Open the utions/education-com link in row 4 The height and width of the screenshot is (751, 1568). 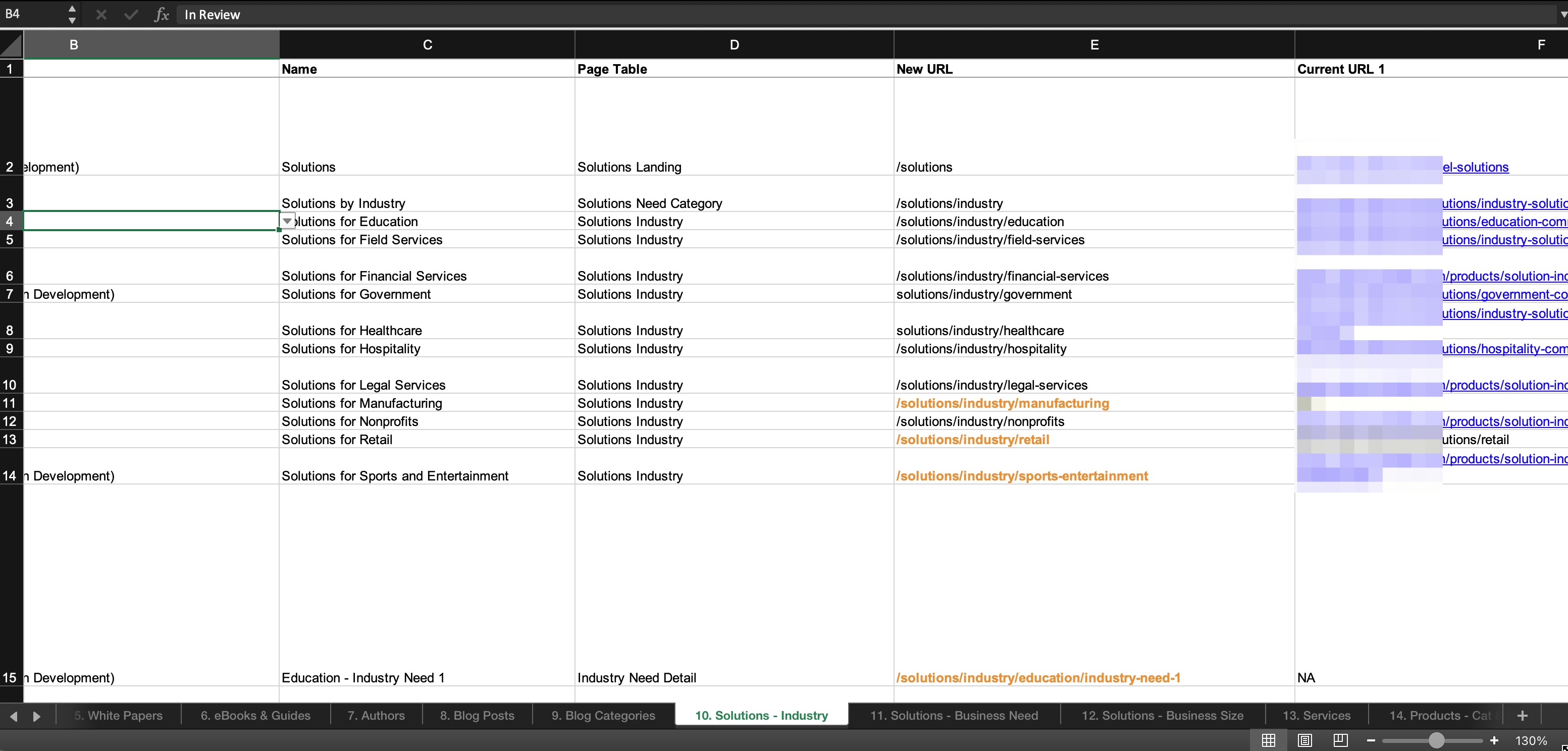point(1505,222)
